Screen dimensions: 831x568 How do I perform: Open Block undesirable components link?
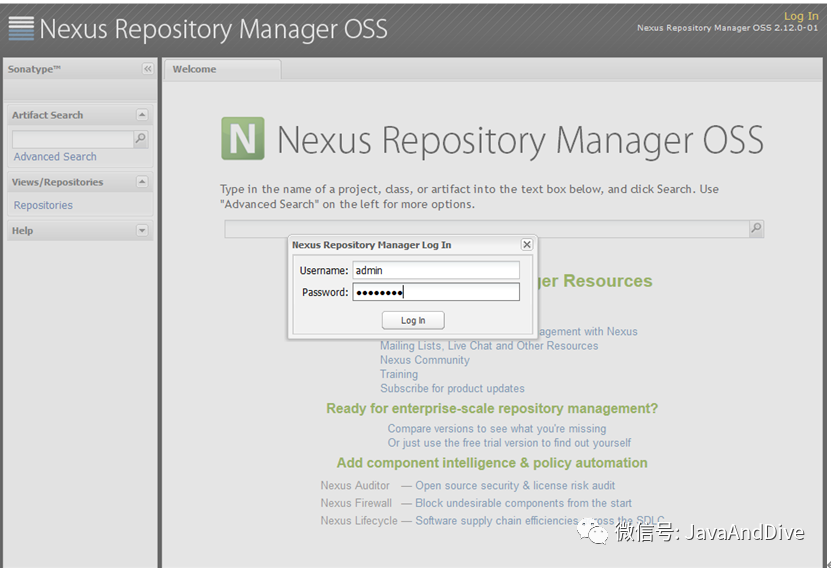(523, 503)
